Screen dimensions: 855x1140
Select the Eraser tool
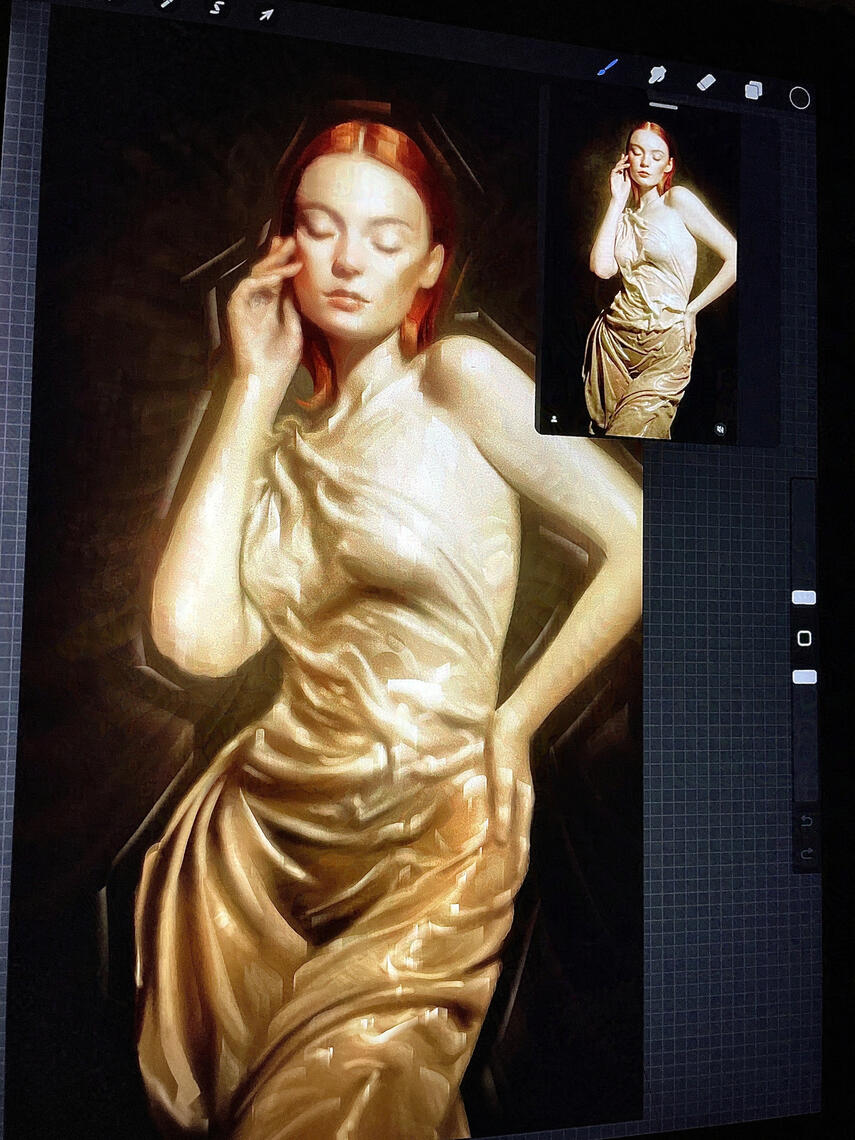click(706, 83)
